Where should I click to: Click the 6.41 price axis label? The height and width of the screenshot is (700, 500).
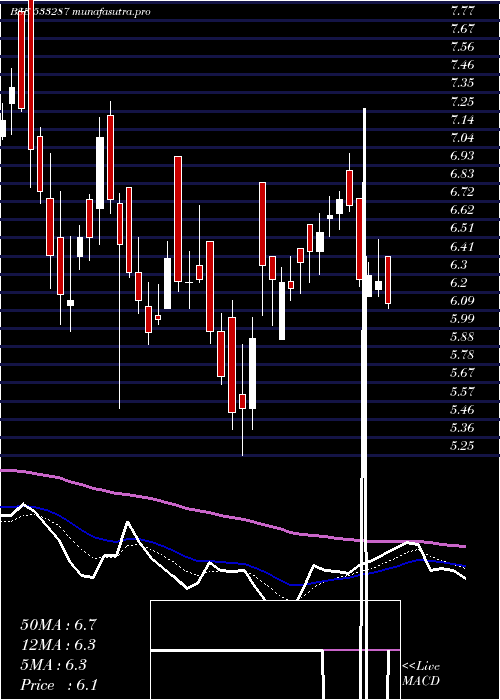[462, 246]
